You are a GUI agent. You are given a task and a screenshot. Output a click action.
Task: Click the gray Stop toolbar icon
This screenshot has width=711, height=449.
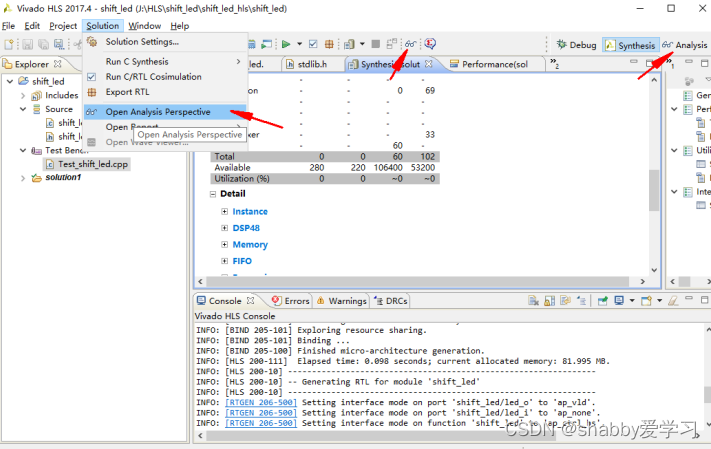point(375,44)
